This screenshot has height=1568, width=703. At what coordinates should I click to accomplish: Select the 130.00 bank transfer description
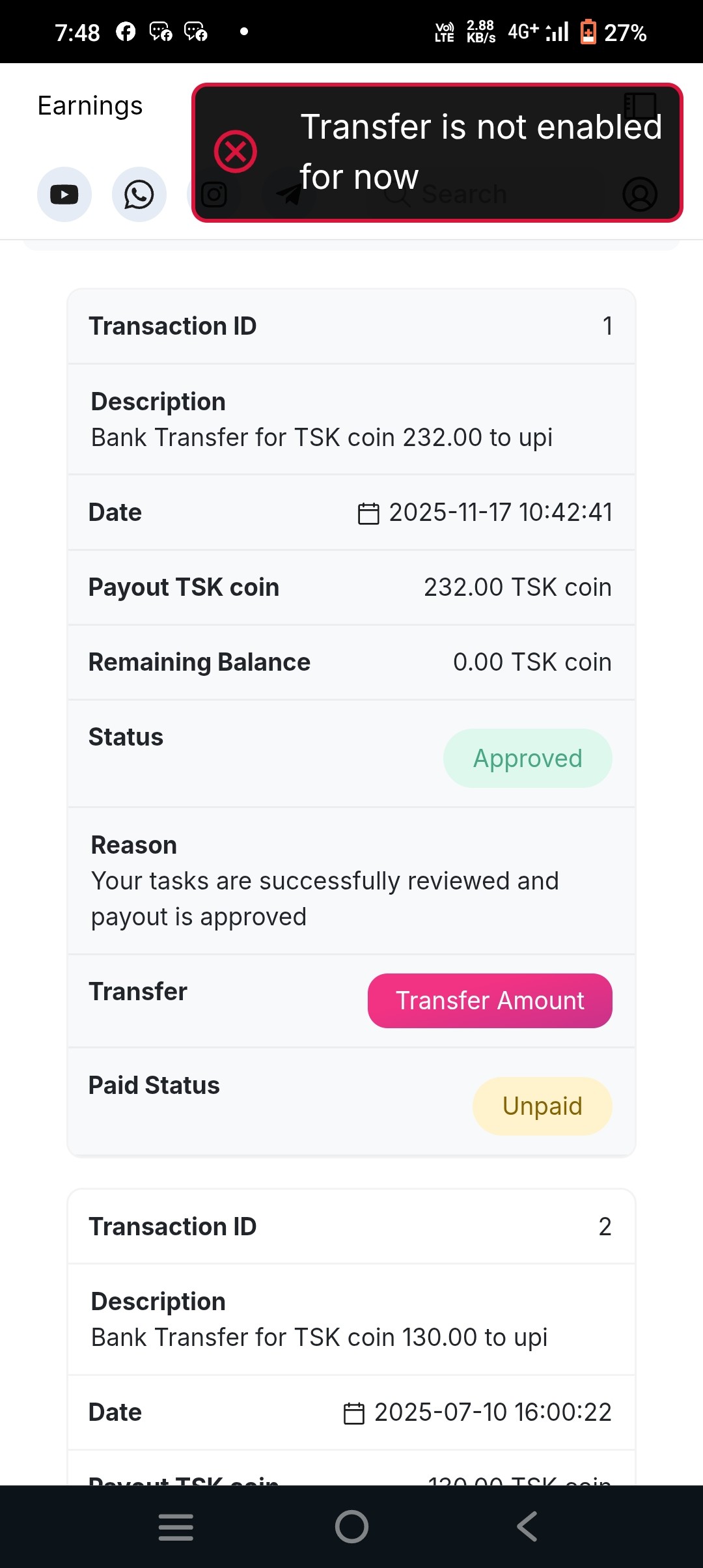319,1337
